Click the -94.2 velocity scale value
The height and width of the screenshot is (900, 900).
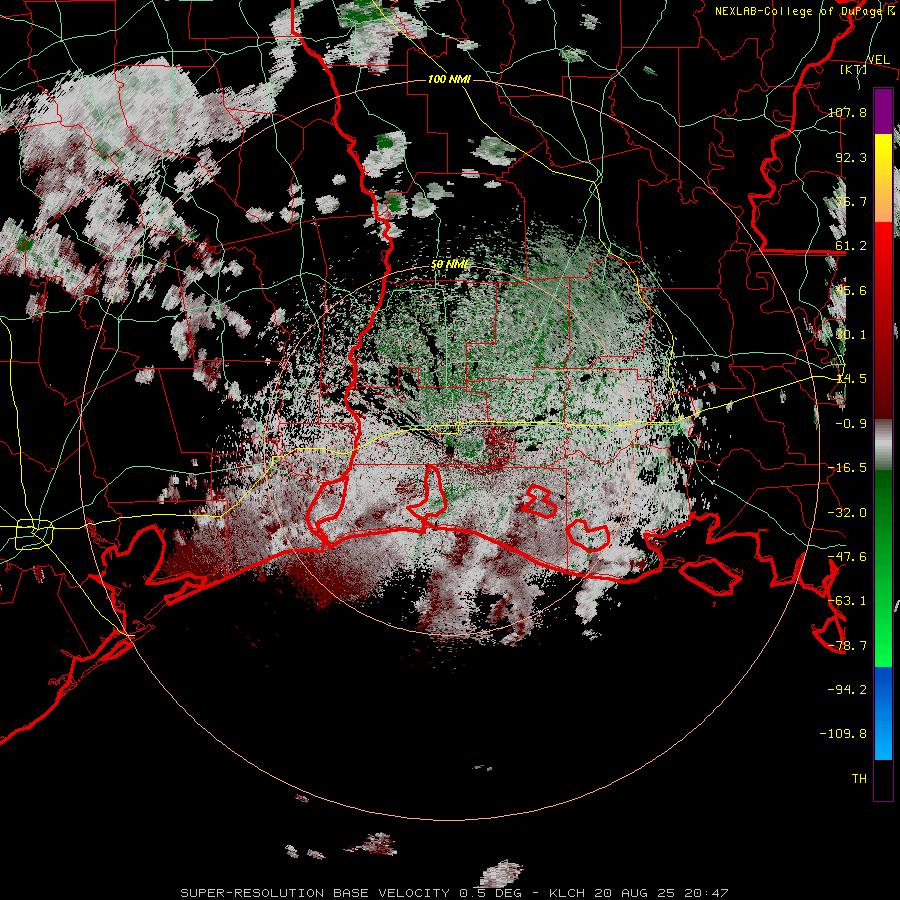(x=847, y=689)
